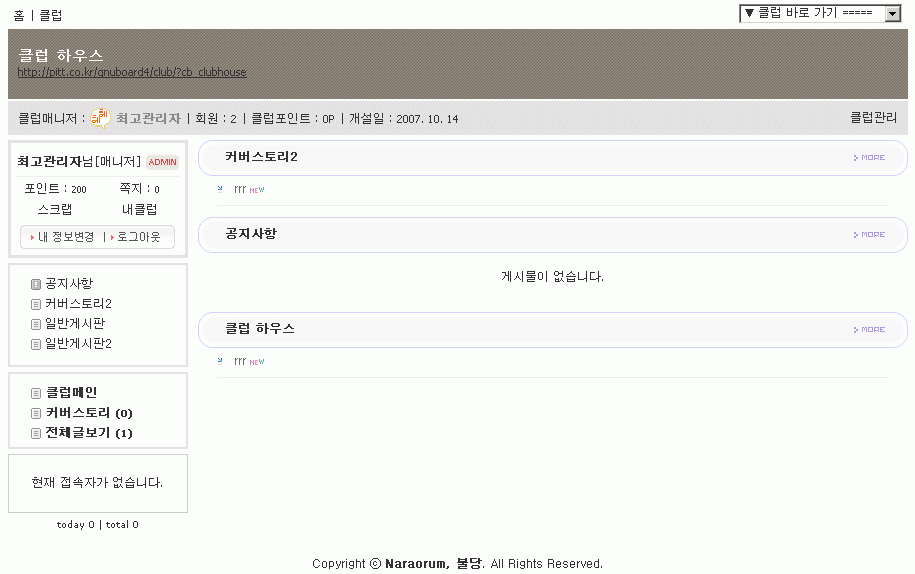This screenshot has width=915, height=574.
Task: Expand MORE in the 공지사항 section
Action: click(x=869, y=235)
